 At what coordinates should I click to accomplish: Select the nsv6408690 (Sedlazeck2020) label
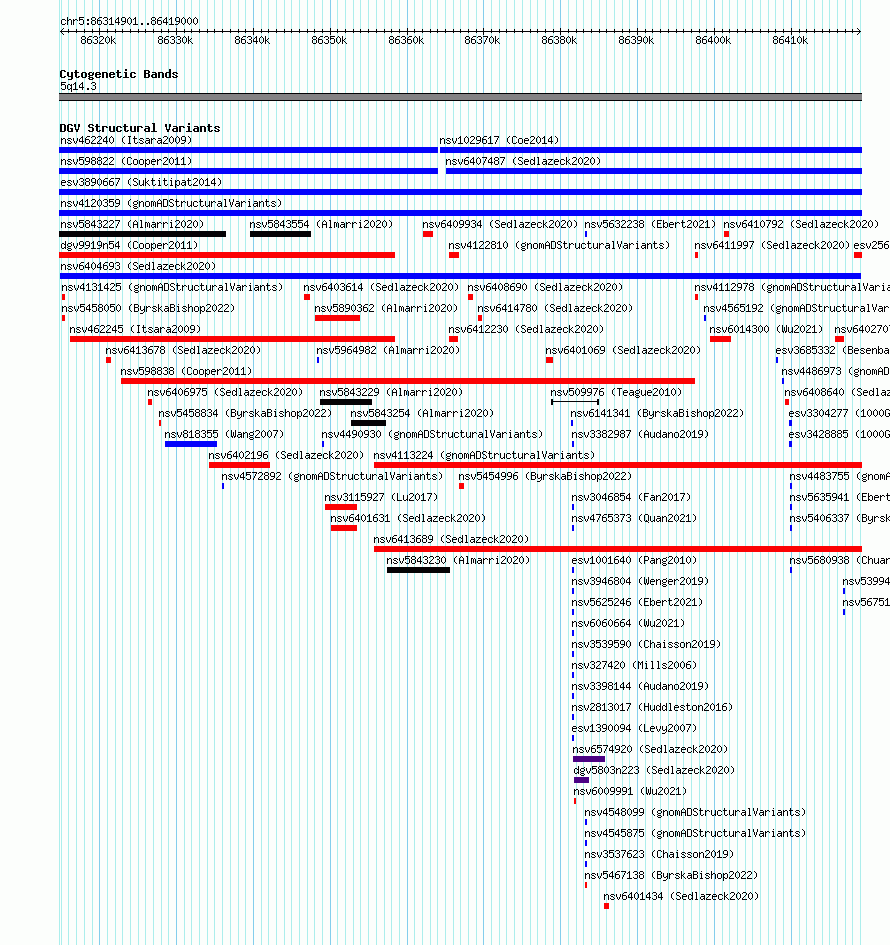point(545,287)
